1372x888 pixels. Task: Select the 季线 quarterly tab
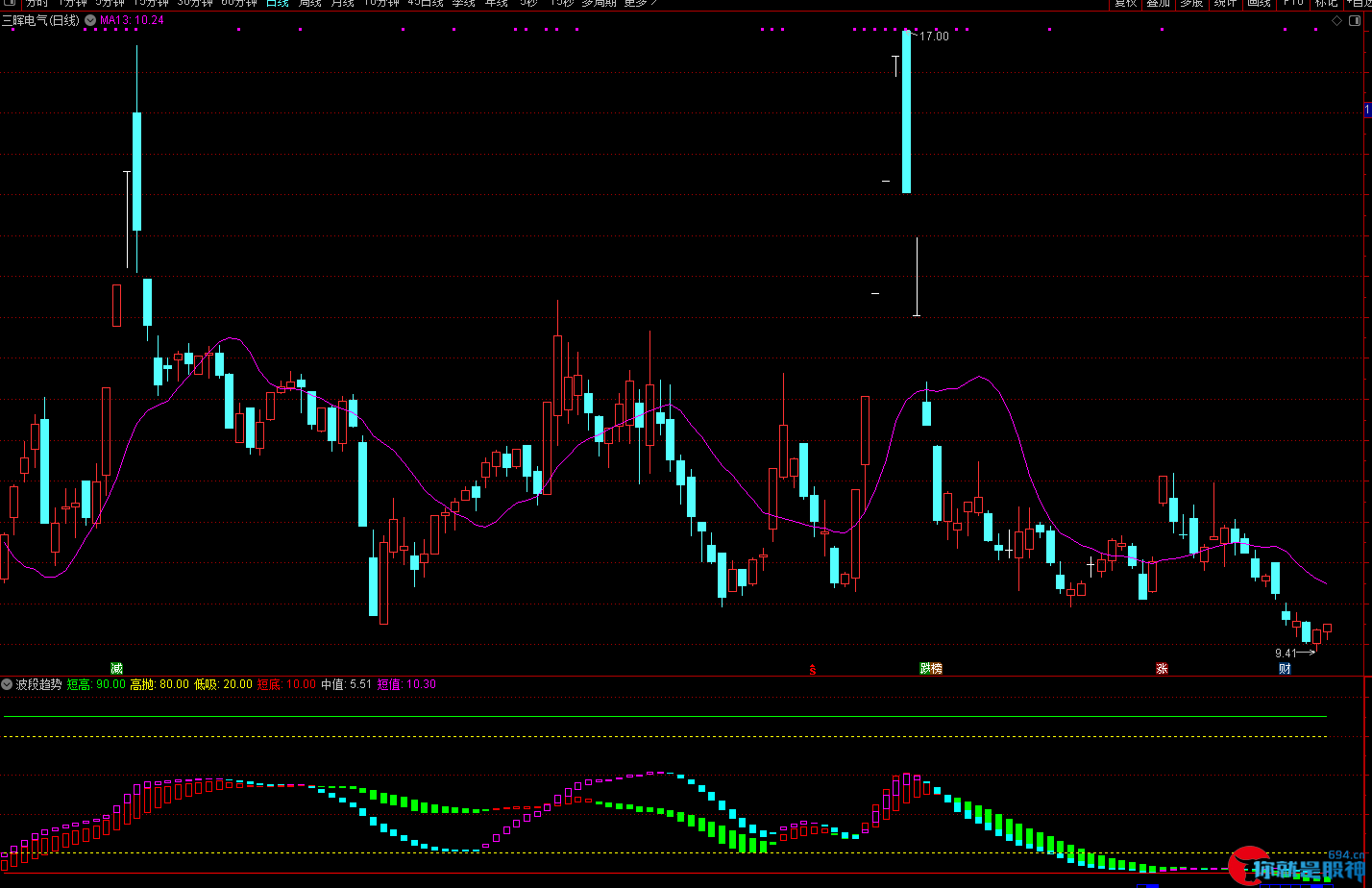[x=463, y=3]
